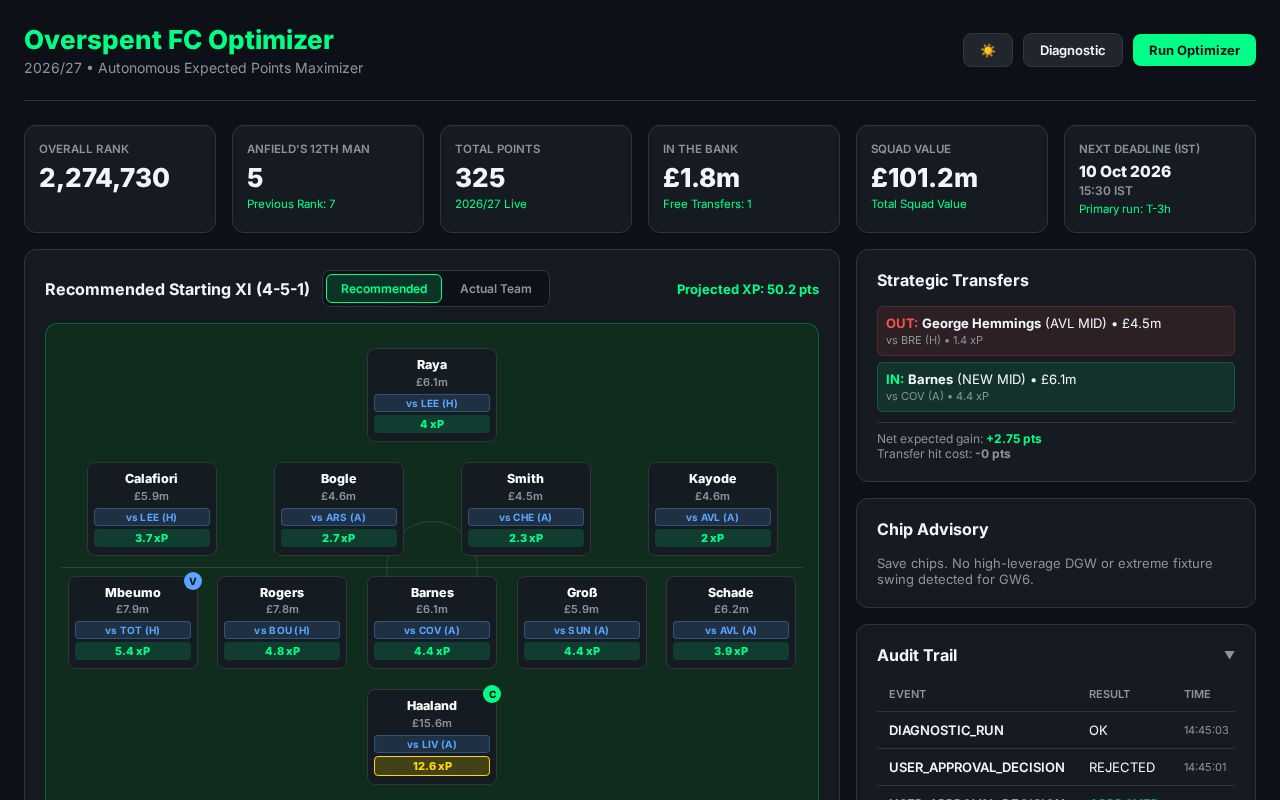
Task: Click the In The Bank stat card
Action: 744,179
